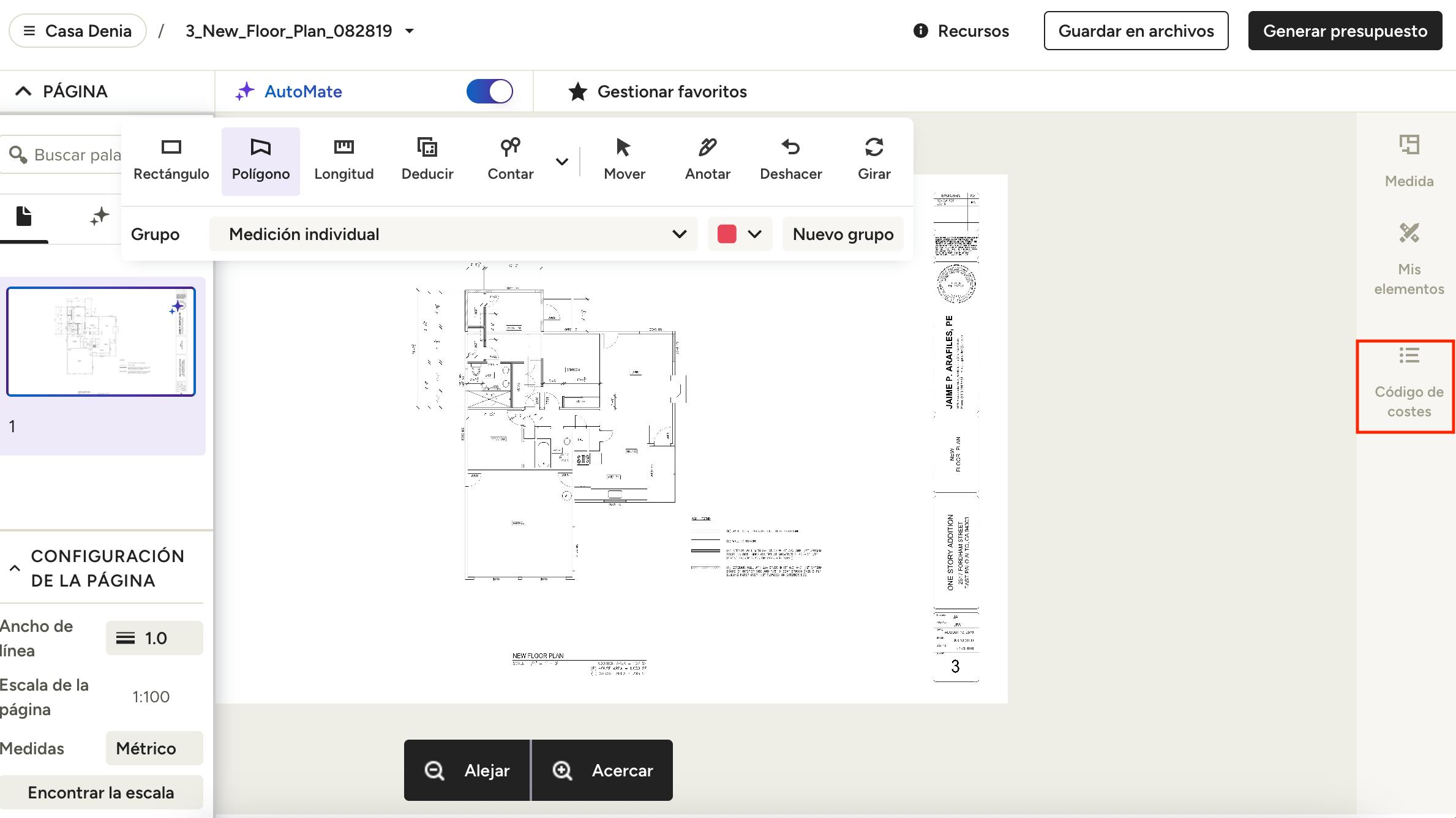Viewport: 1456px width, 818px height.
Task: Click the 3_New_Floor_Plan_082819 file name
Action: click(x=289, y=31)
